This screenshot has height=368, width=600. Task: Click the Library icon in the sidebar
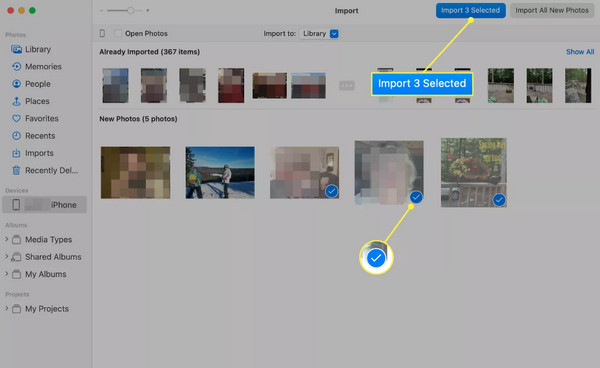[16, 49]
